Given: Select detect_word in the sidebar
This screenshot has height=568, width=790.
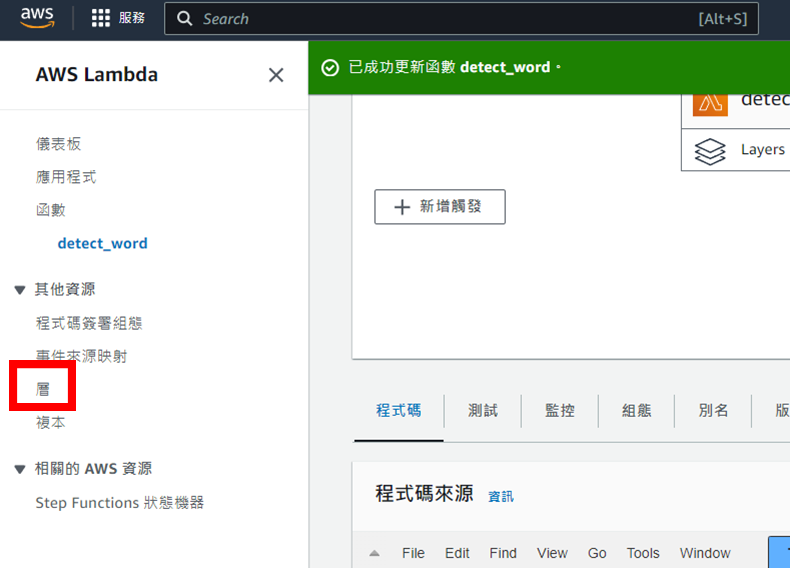Looking at the screenshot, I should point(103,243).
